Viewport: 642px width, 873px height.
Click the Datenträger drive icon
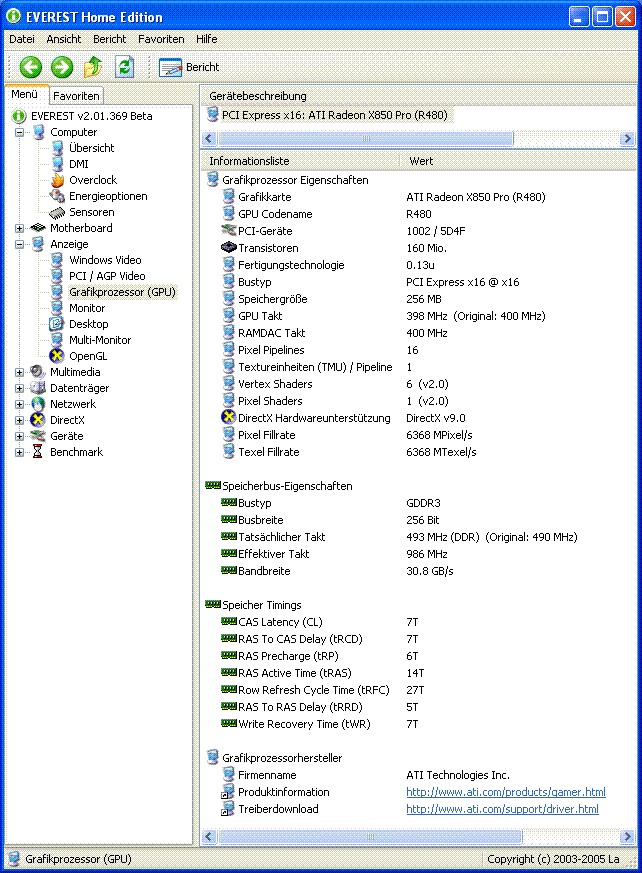click(37, 388)
